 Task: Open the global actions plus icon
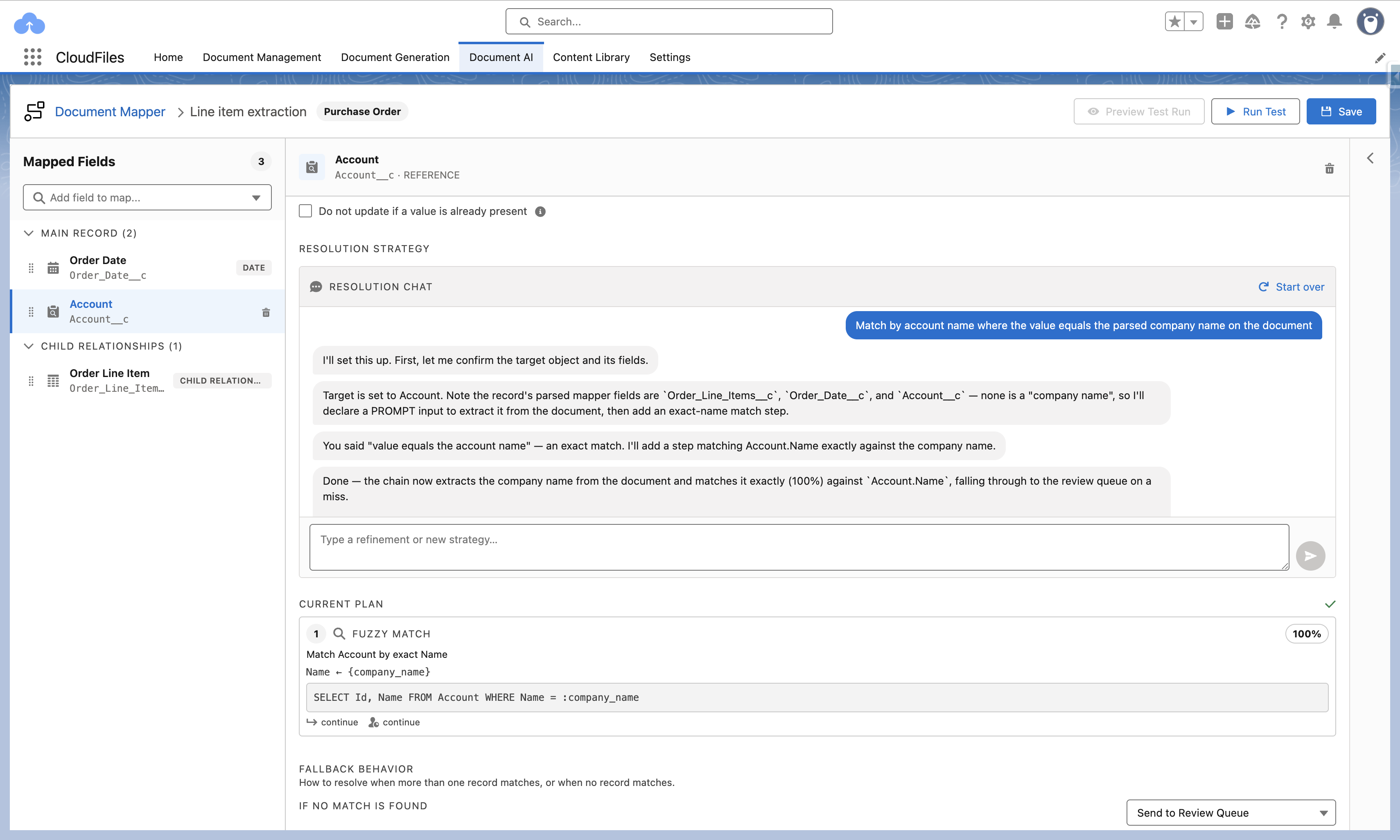(x=1224, y=22)
